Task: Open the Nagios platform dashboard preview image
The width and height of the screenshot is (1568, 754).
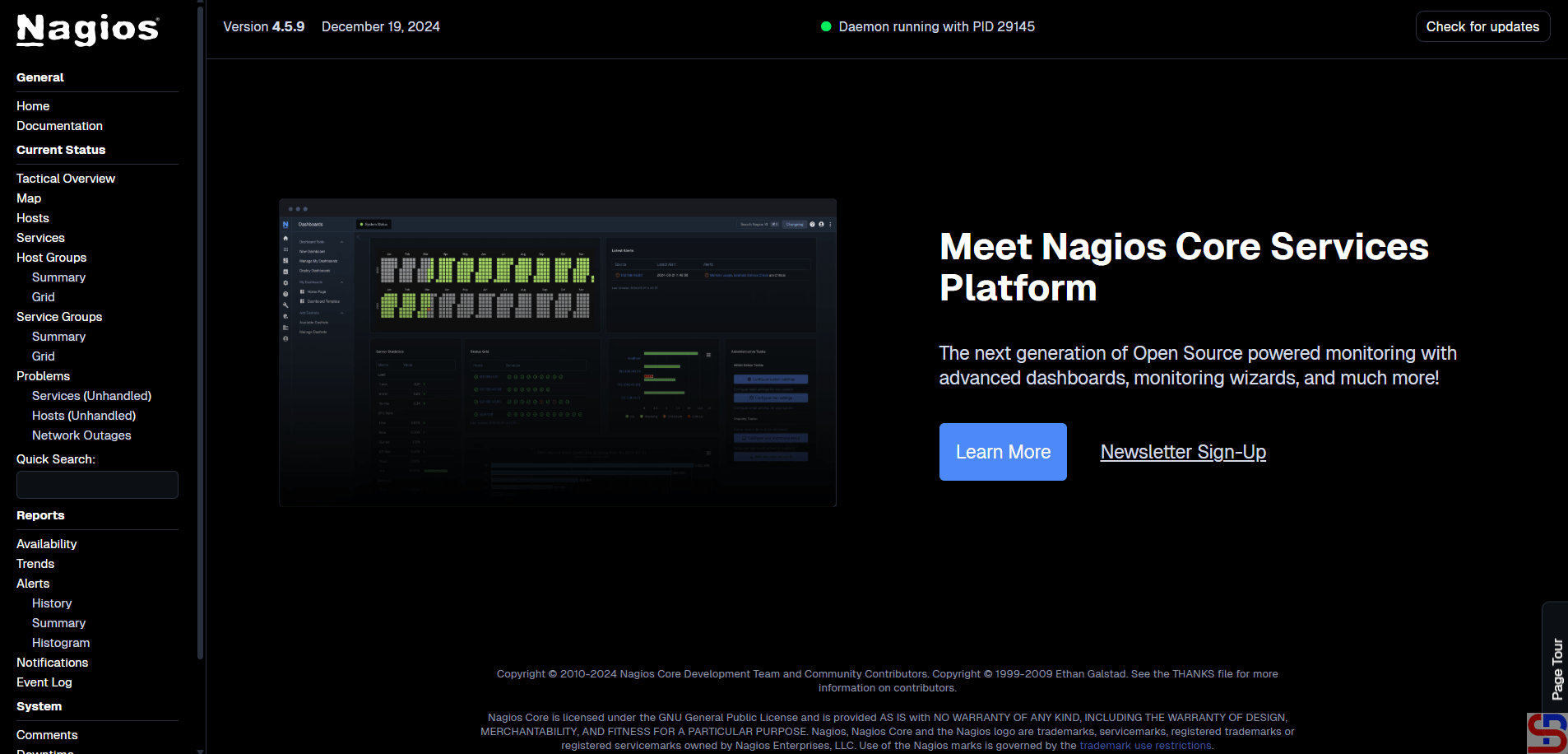Action: coord(557,352)
